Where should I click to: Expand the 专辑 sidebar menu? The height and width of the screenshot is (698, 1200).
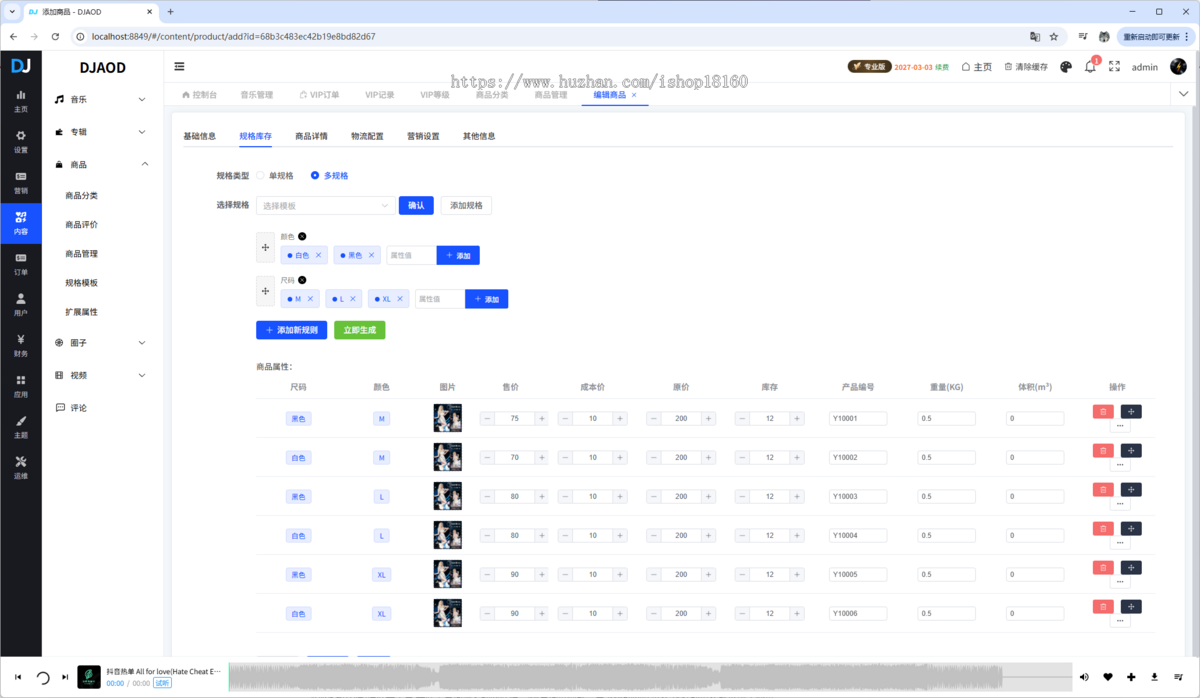[102, 132]
